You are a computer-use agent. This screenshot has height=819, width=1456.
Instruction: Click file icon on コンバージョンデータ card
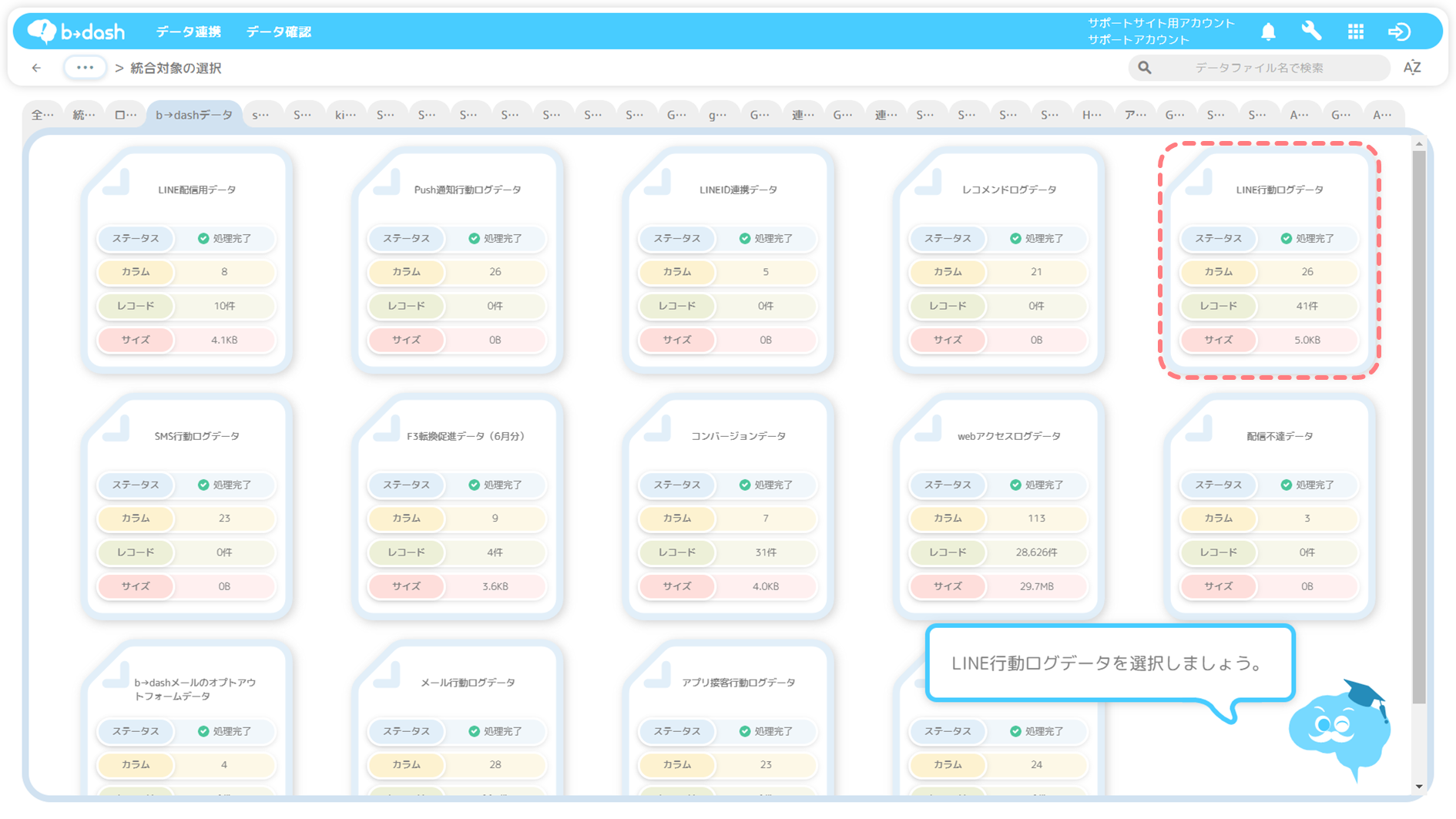pyautogui.click(x=657, y=428)
